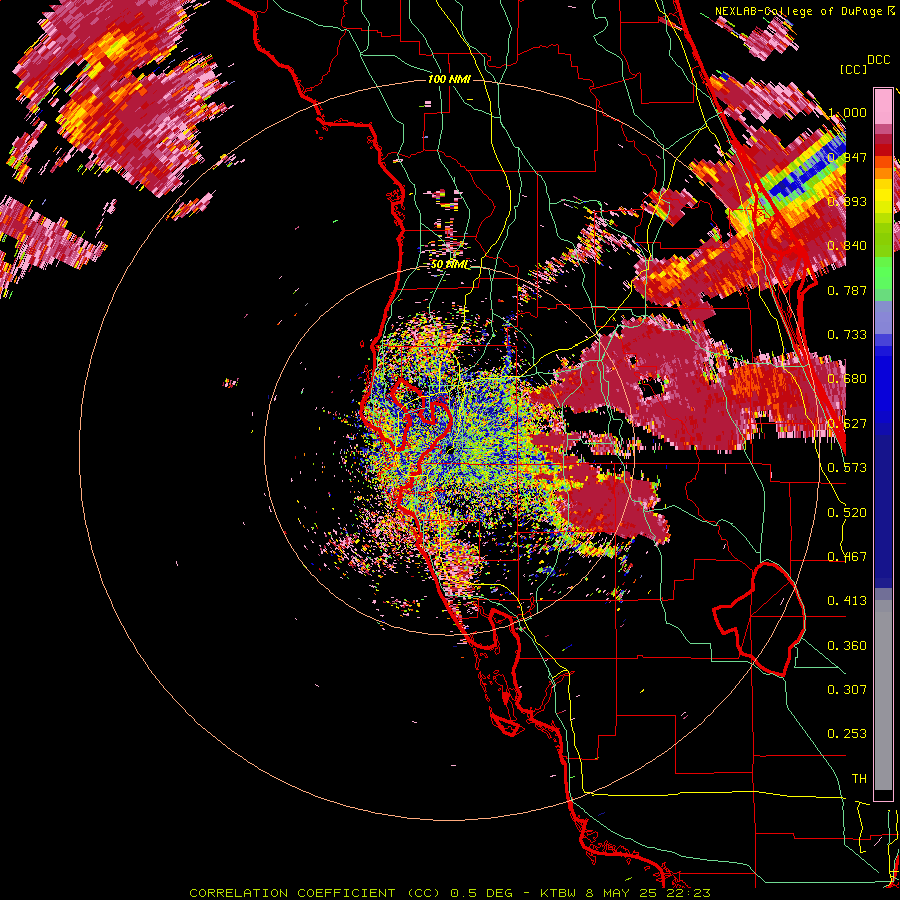Click the [CC] product label

tap(854, 69)
